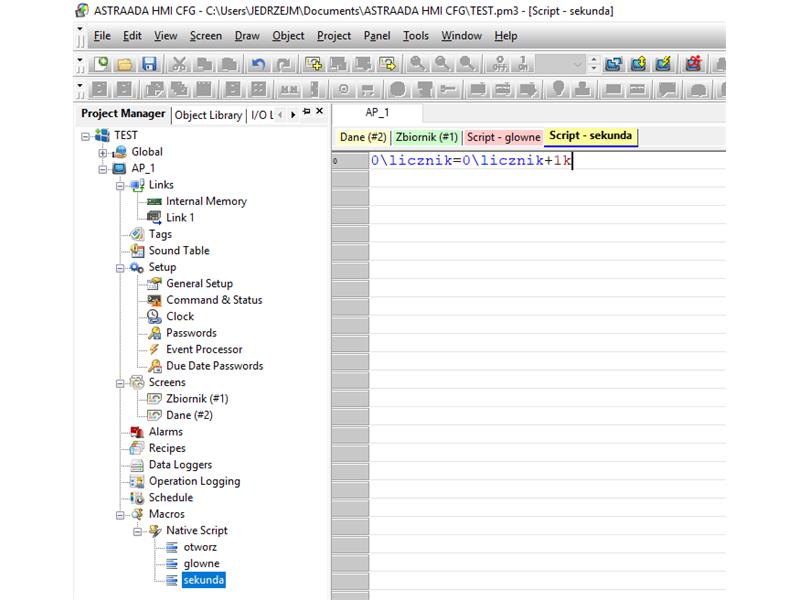Open a project with the folder icon

coord(125,64)
